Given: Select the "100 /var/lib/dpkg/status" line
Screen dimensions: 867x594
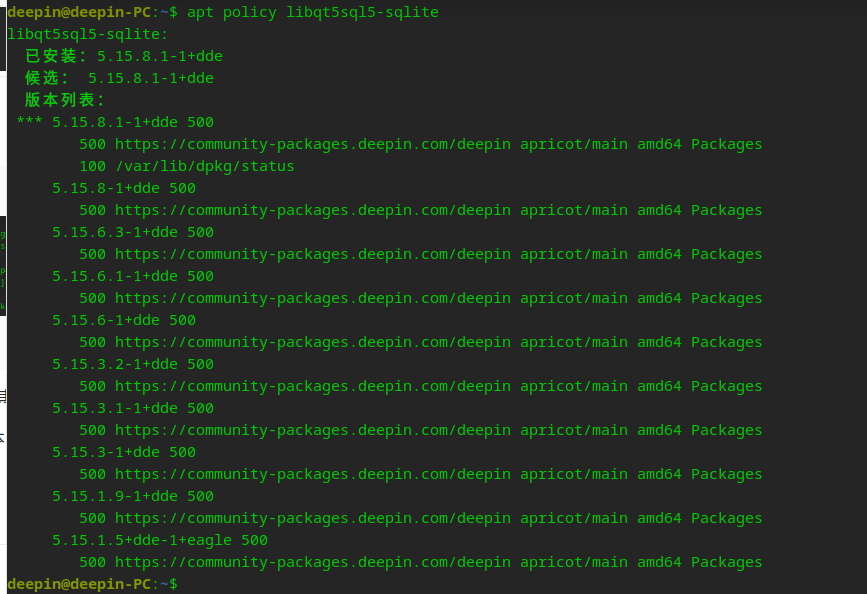Looking at the screenshot, I should 187,166.
